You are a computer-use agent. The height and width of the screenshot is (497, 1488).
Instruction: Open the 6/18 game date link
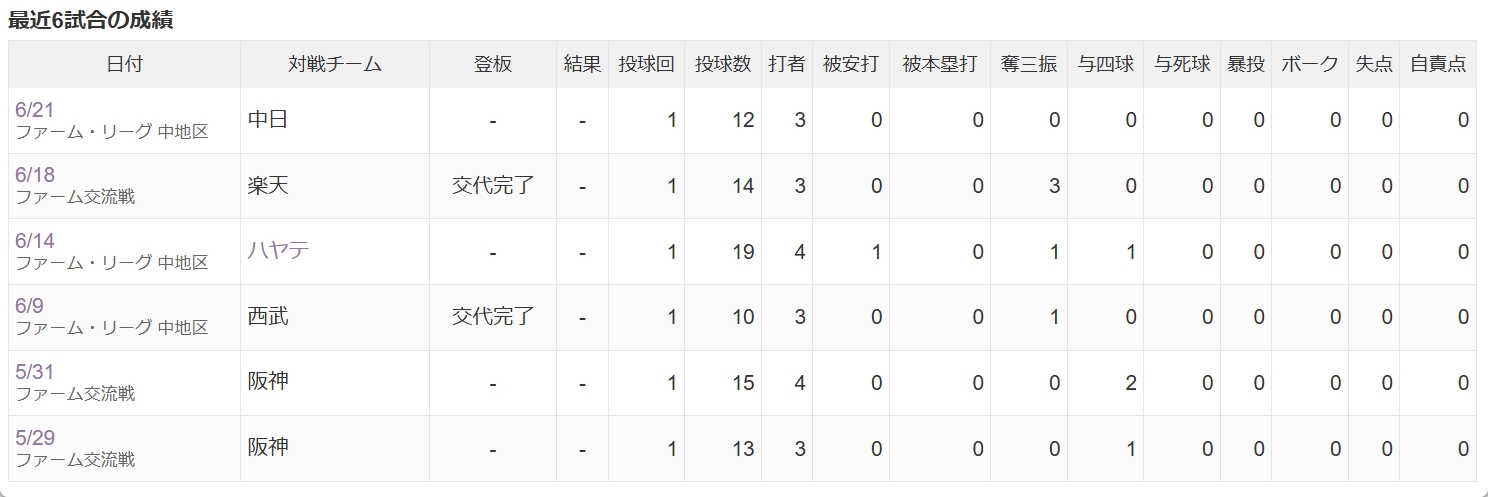[x=35, y=175]
